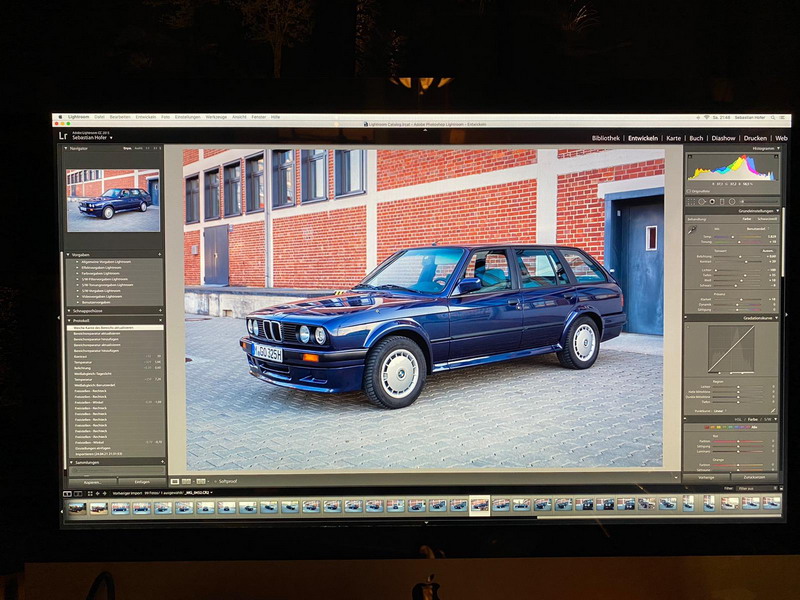Click the plus icon on Sammlungen panel
Viewport: 800px width, 600px height.
click(160, 462)
